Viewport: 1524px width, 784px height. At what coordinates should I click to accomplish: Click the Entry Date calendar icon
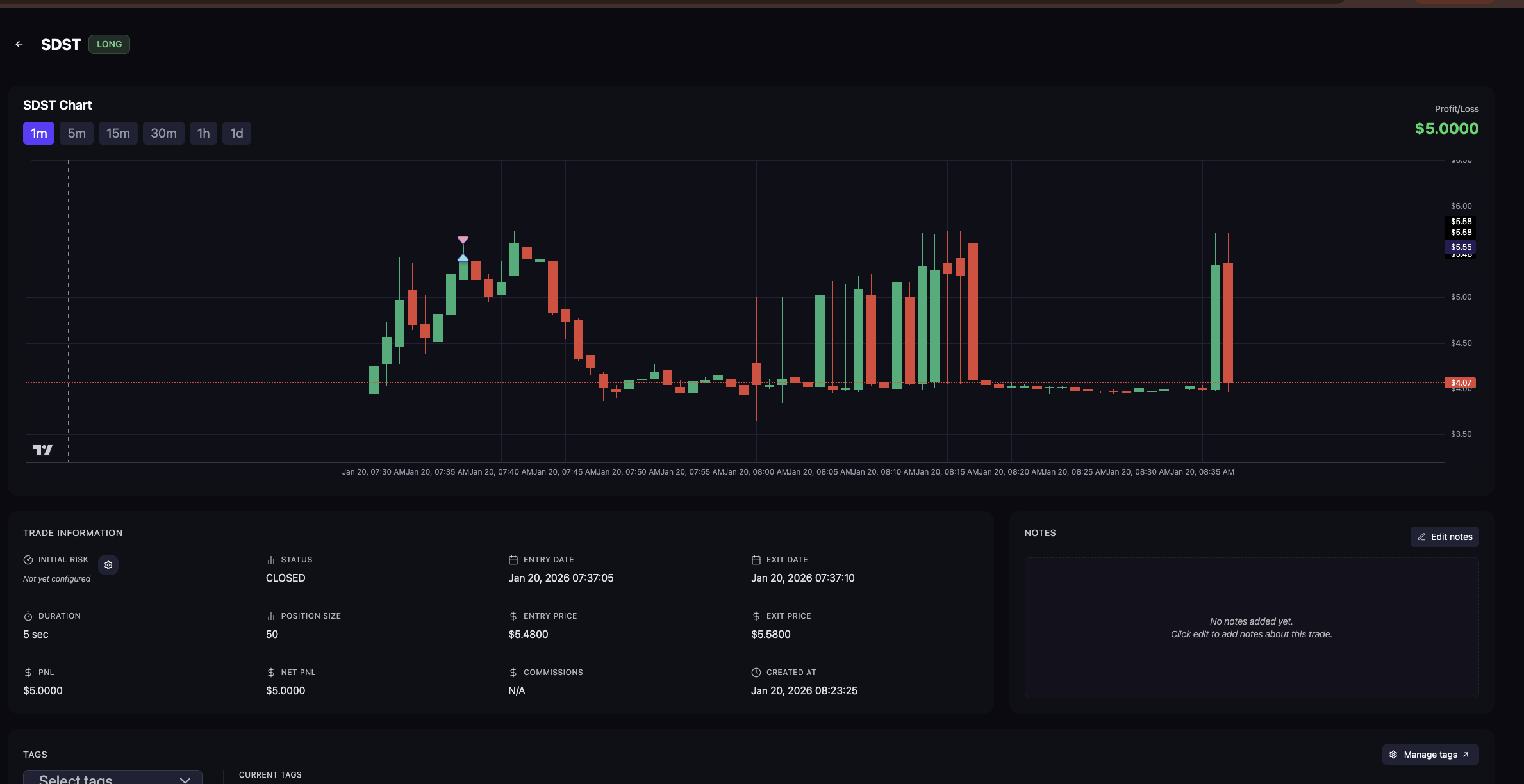(513, 560)
